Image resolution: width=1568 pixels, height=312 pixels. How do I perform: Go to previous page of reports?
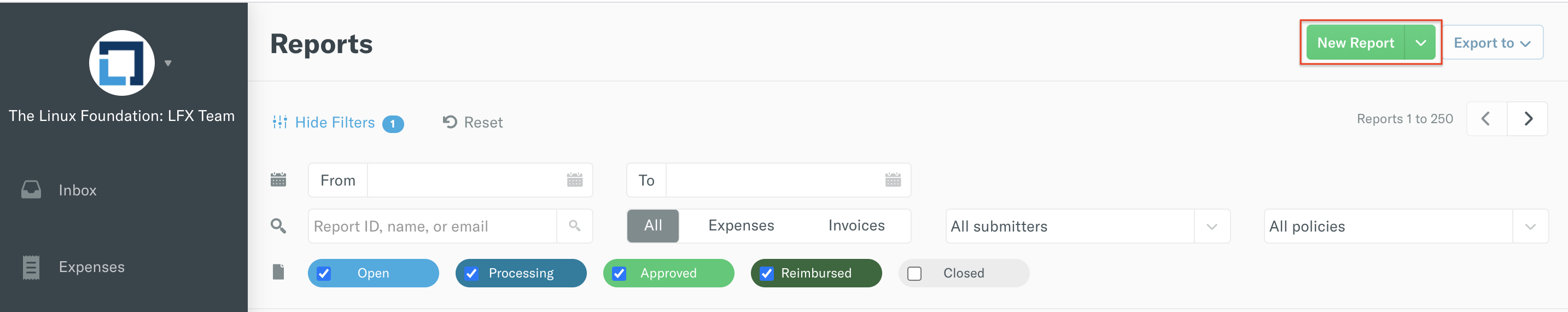pyautogui.click(x=1486, y=119)
